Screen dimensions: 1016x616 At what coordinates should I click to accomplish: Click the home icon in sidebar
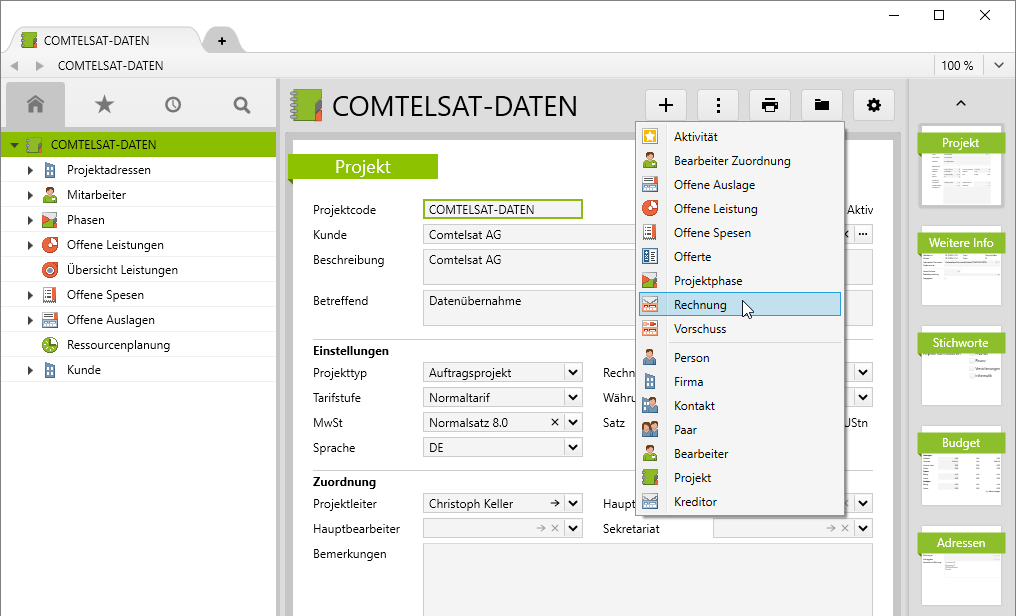[x=35, y=104]
